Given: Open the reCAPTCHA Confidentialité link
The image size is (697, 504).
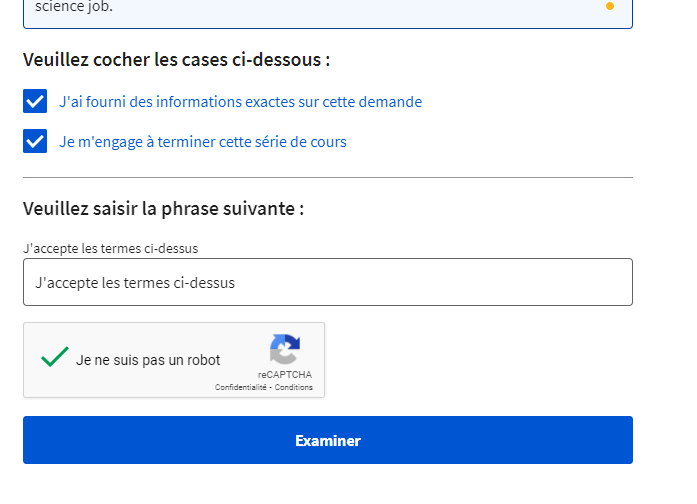Looking at the screenshot, I should point(240,387).
